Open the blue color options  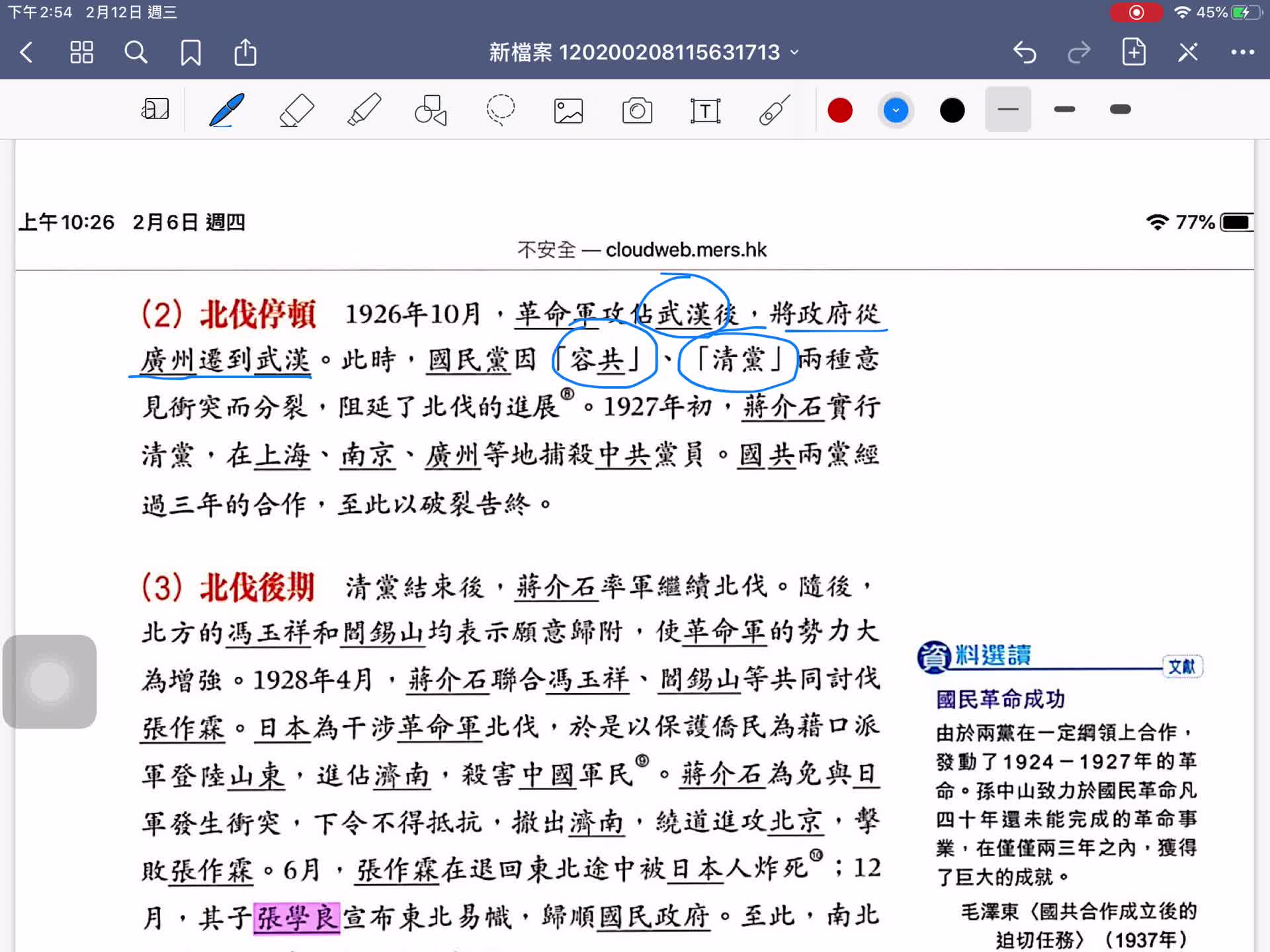[896, 110]
